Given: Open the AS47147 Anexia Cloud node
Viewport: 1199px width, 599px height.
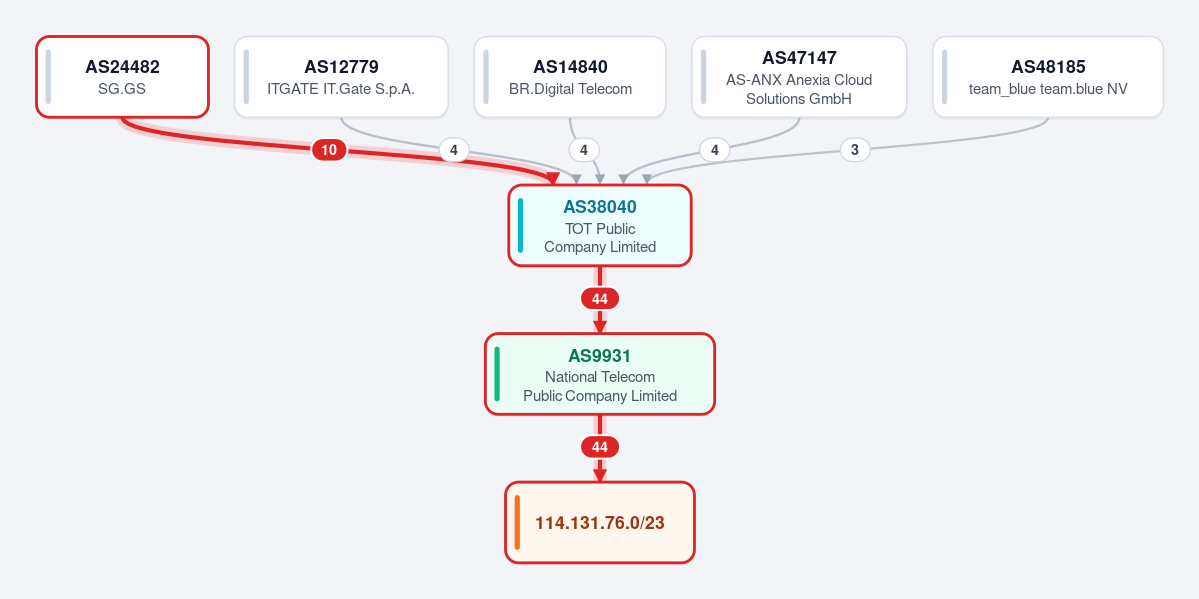Looking at the screenshot, I should click(799, 77).
